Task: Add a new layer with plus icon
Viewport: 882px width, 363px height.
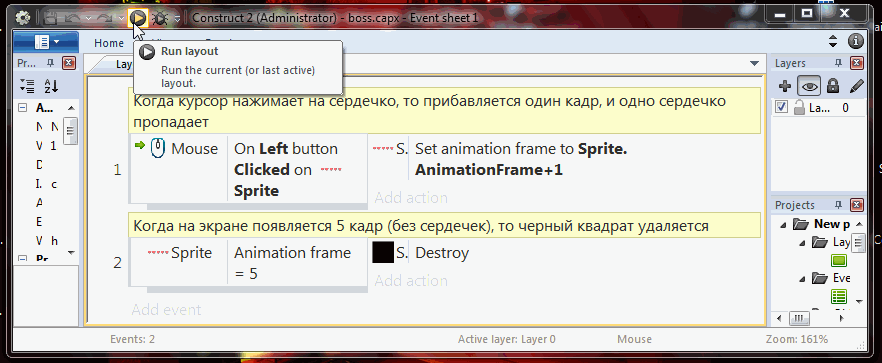Action: click(785, 86)
